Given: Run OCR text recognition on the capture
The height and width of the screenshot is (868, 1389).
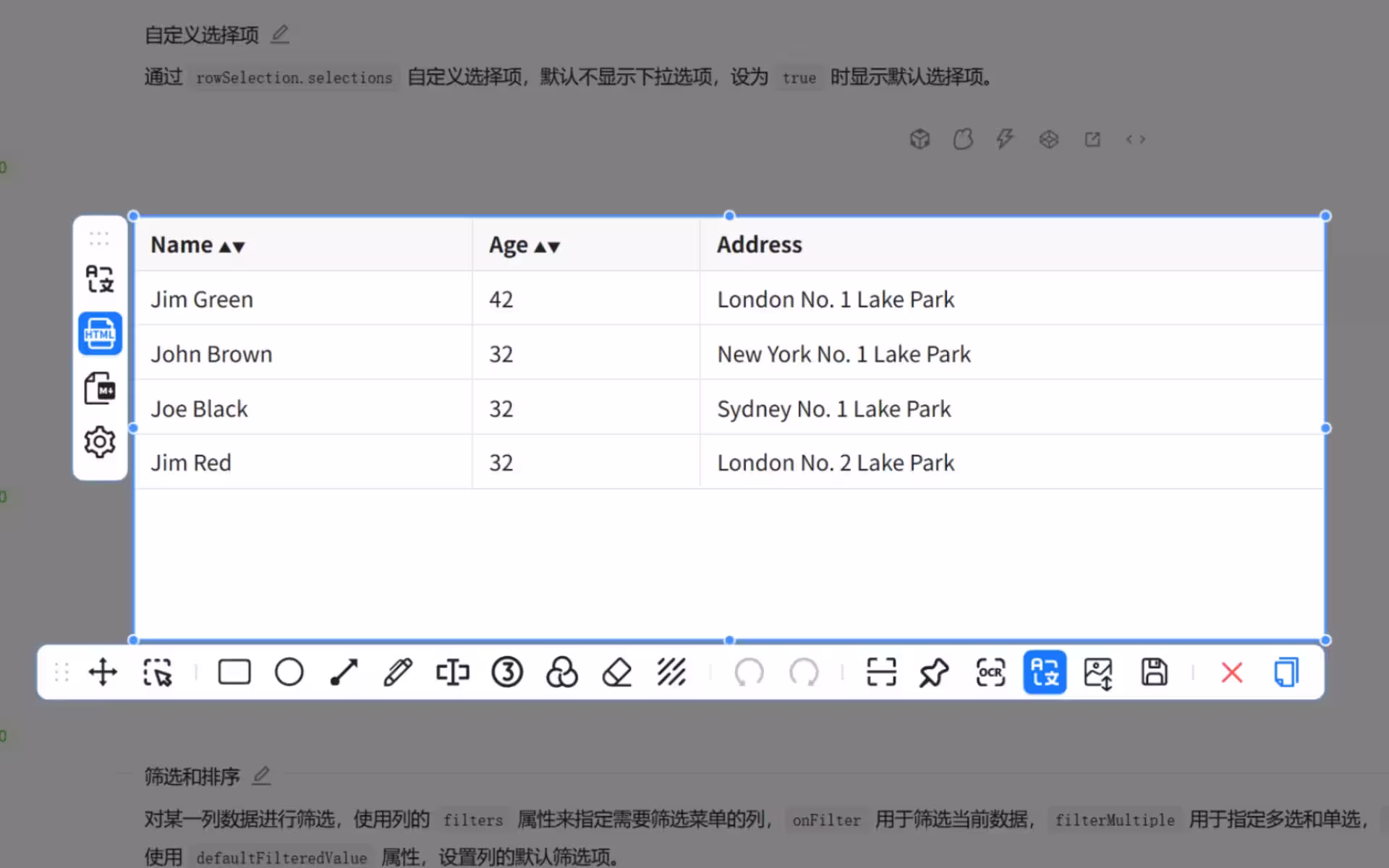Looking at the screenshot, I should [x=989, y=672].
